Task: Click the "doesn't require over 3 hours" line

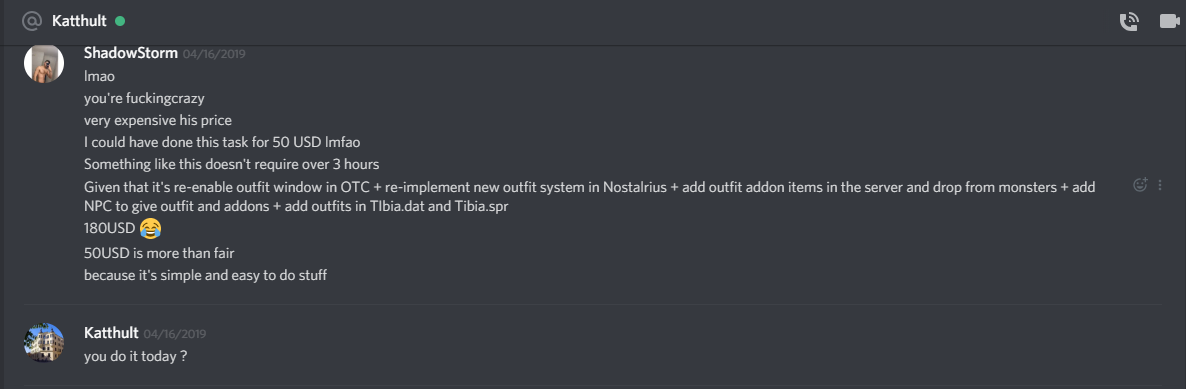Action: (231, 164)
